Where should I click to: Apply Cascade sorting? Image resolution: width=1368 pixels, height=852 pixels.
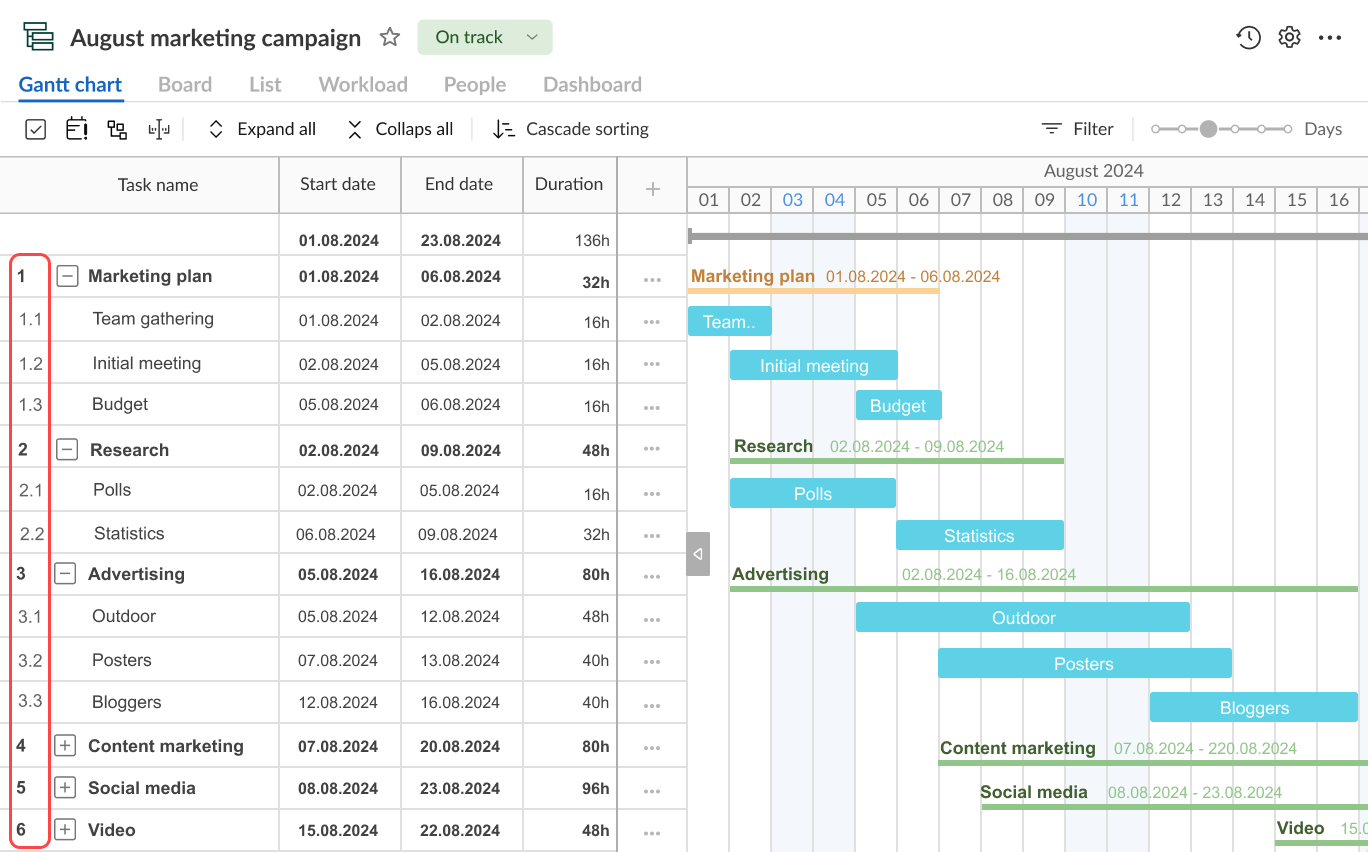click(570, 129)
